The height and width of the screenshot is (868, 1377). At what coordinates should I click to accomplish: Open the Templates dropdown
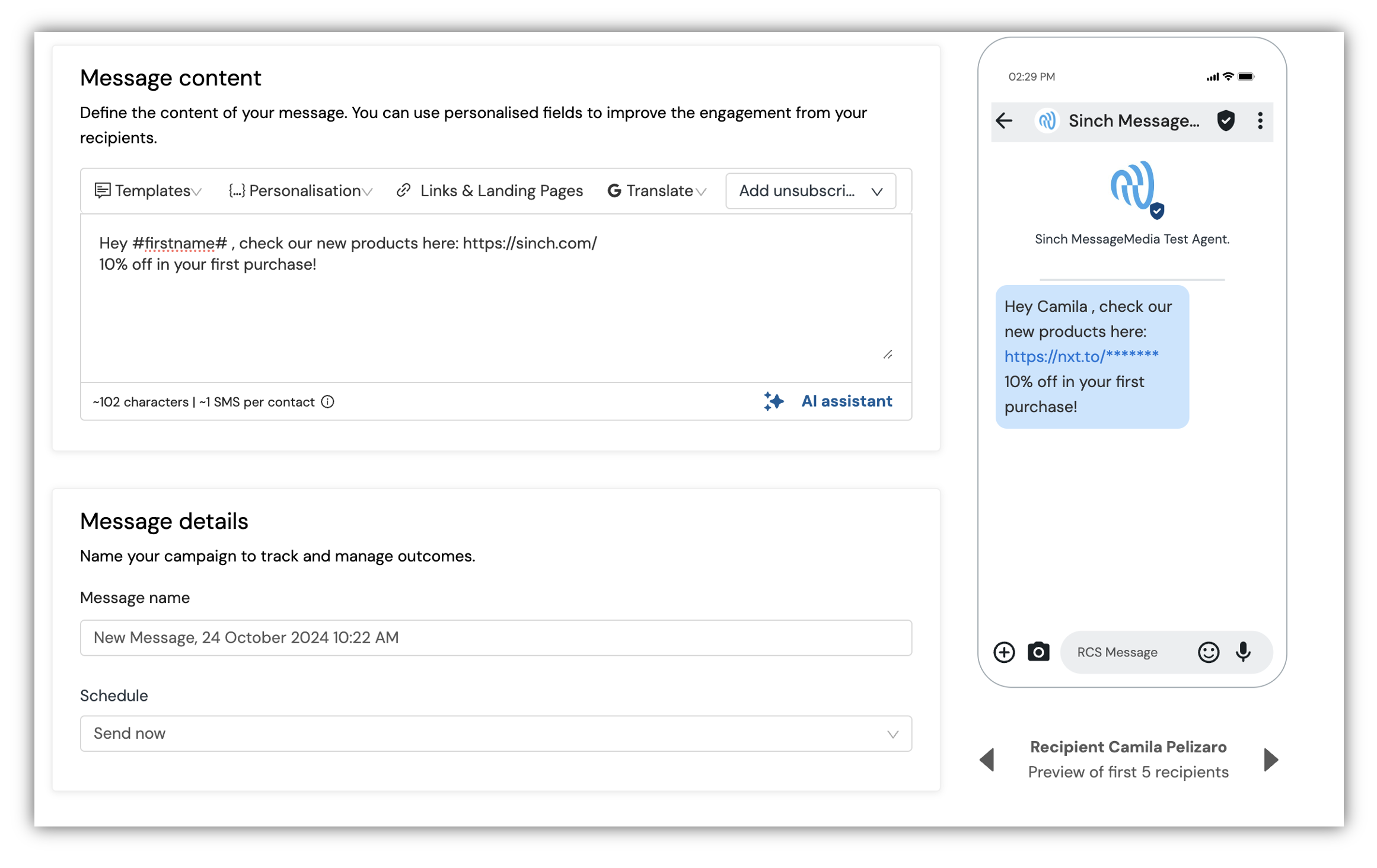[x=148, y=191]
